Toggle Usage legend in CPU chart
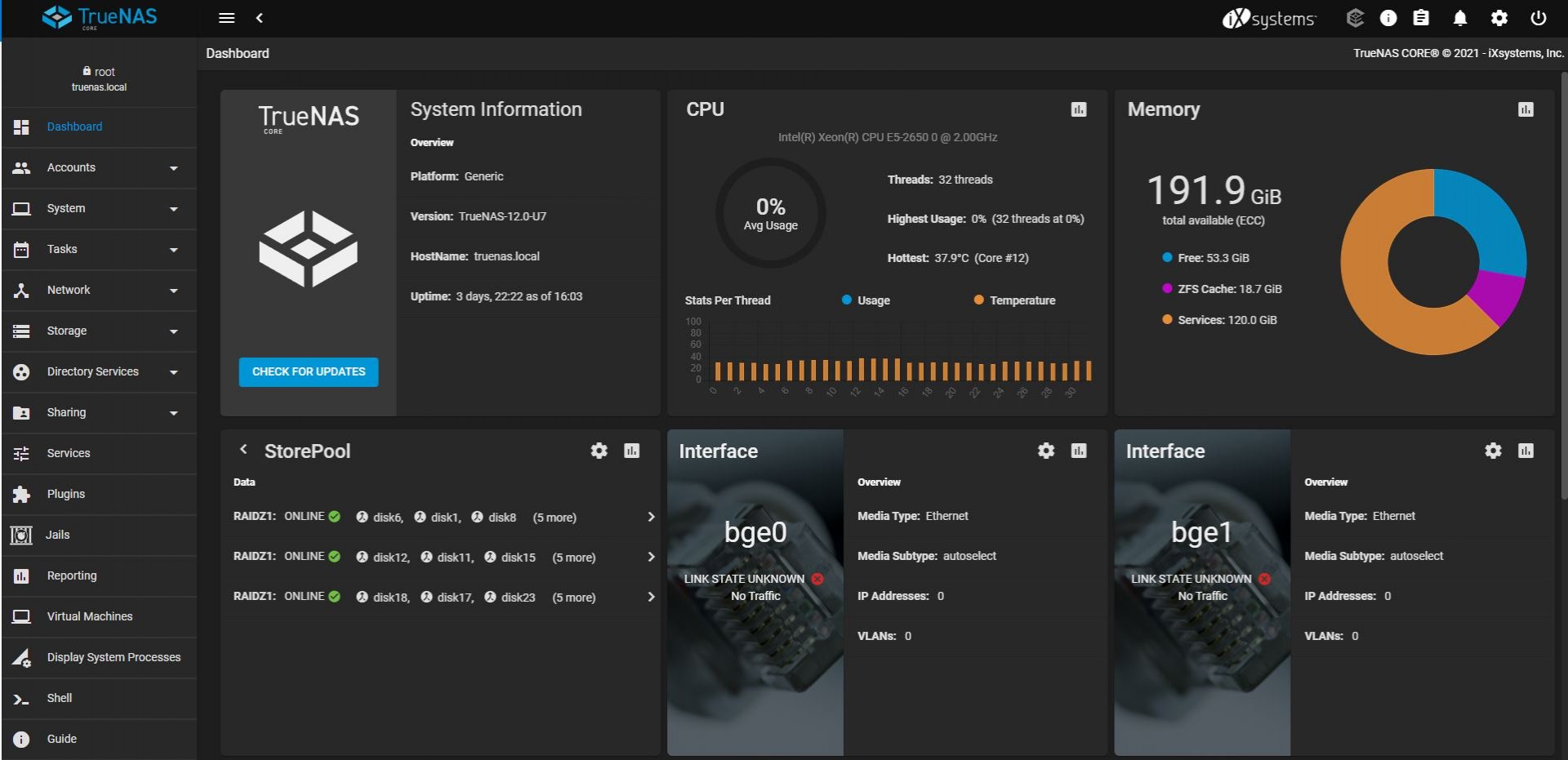The width and height of the screenshot is (1568, 760). [x=866, y=300]
